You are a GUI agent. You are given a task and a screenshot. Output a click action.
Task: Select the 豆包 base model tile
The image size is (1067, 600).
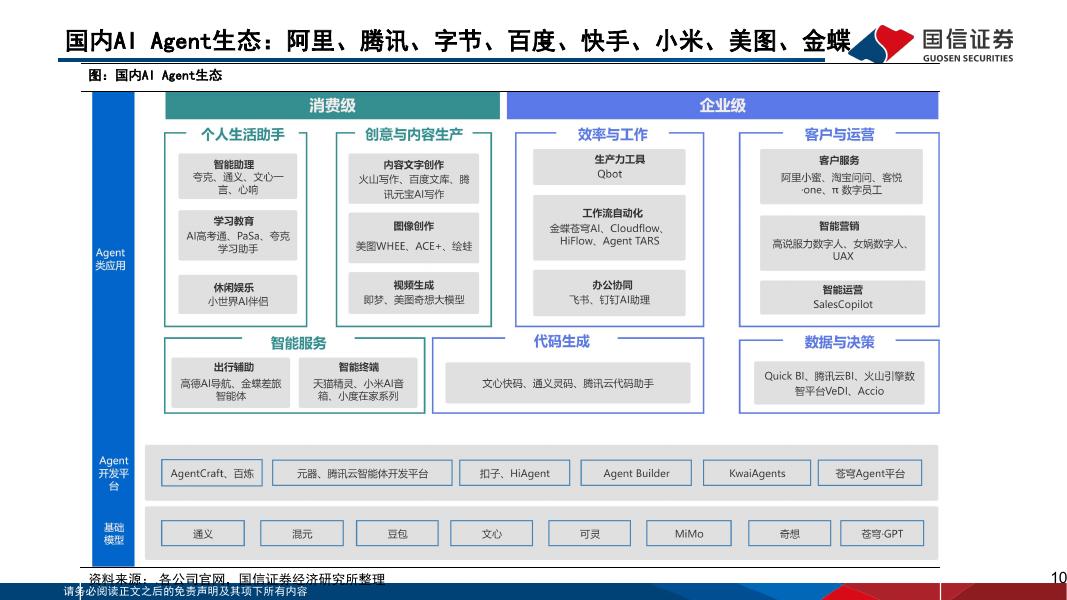click(398, 533)
